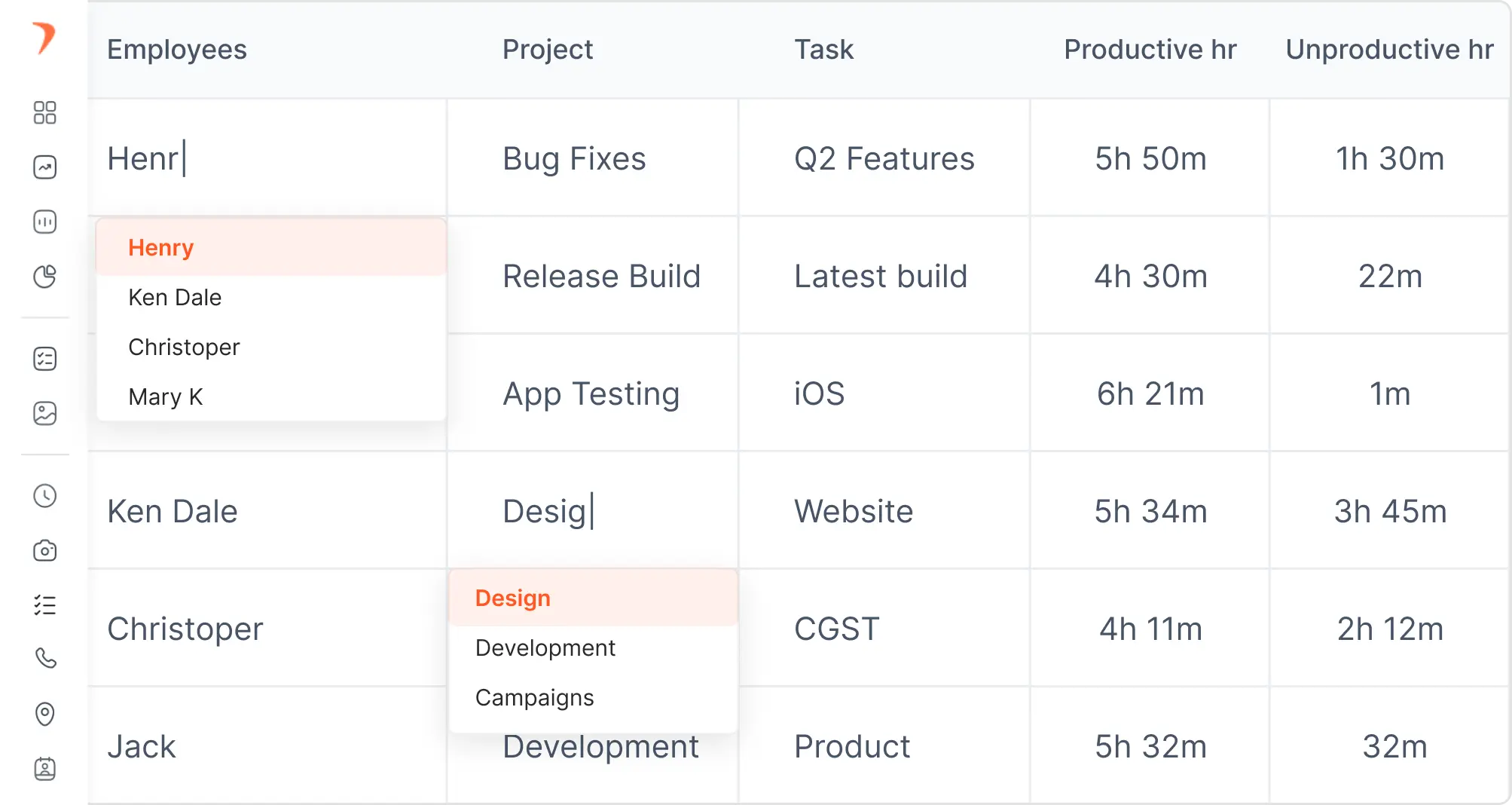Click the Release Build project cell

tap(593, 276)
